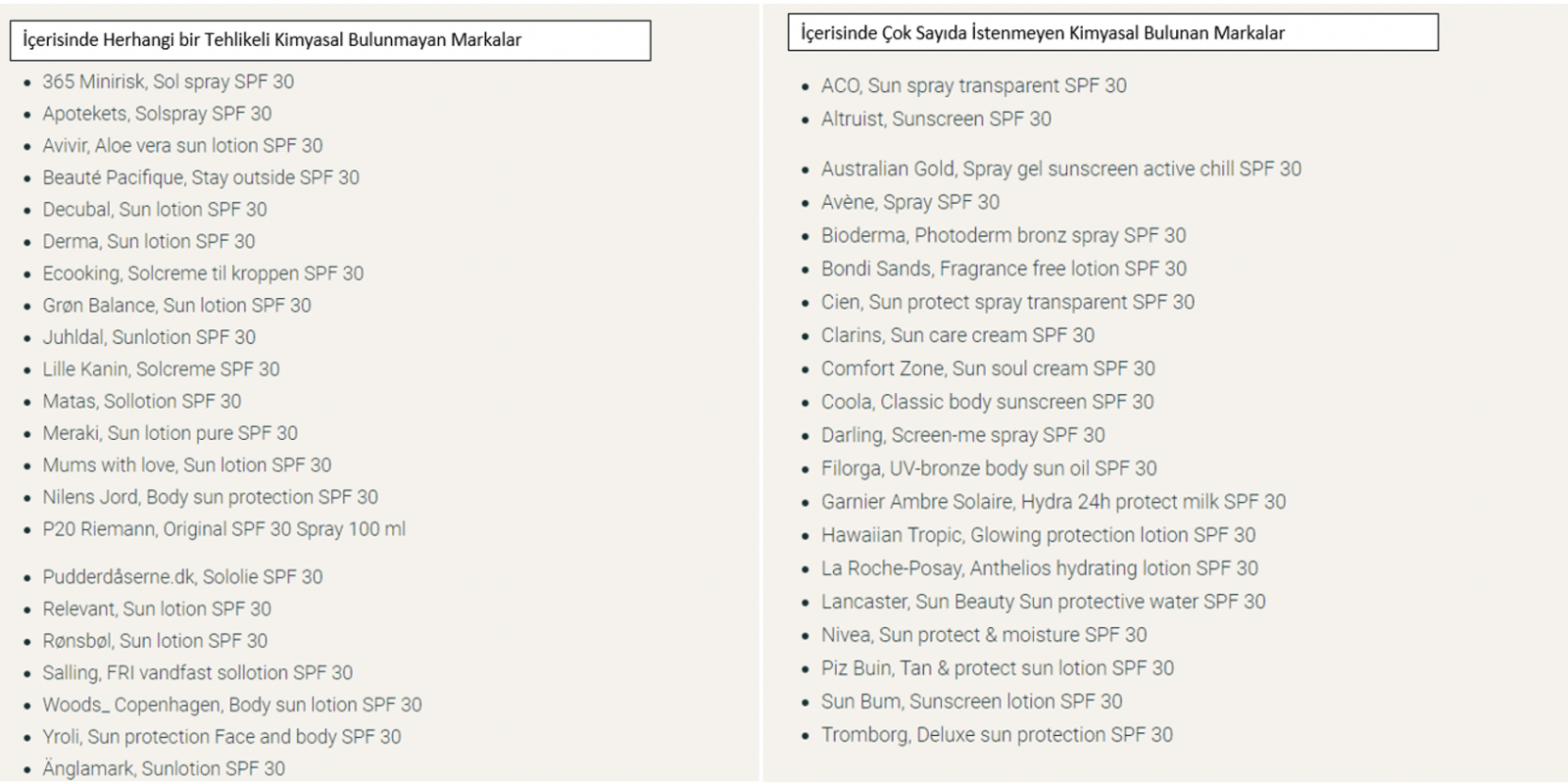Click the P20 Riemann Original Spray entry

223,529
